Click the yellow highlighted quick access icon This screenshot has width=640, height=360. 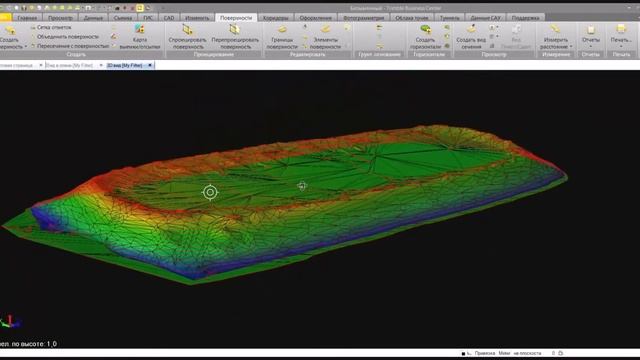(140, 8)
